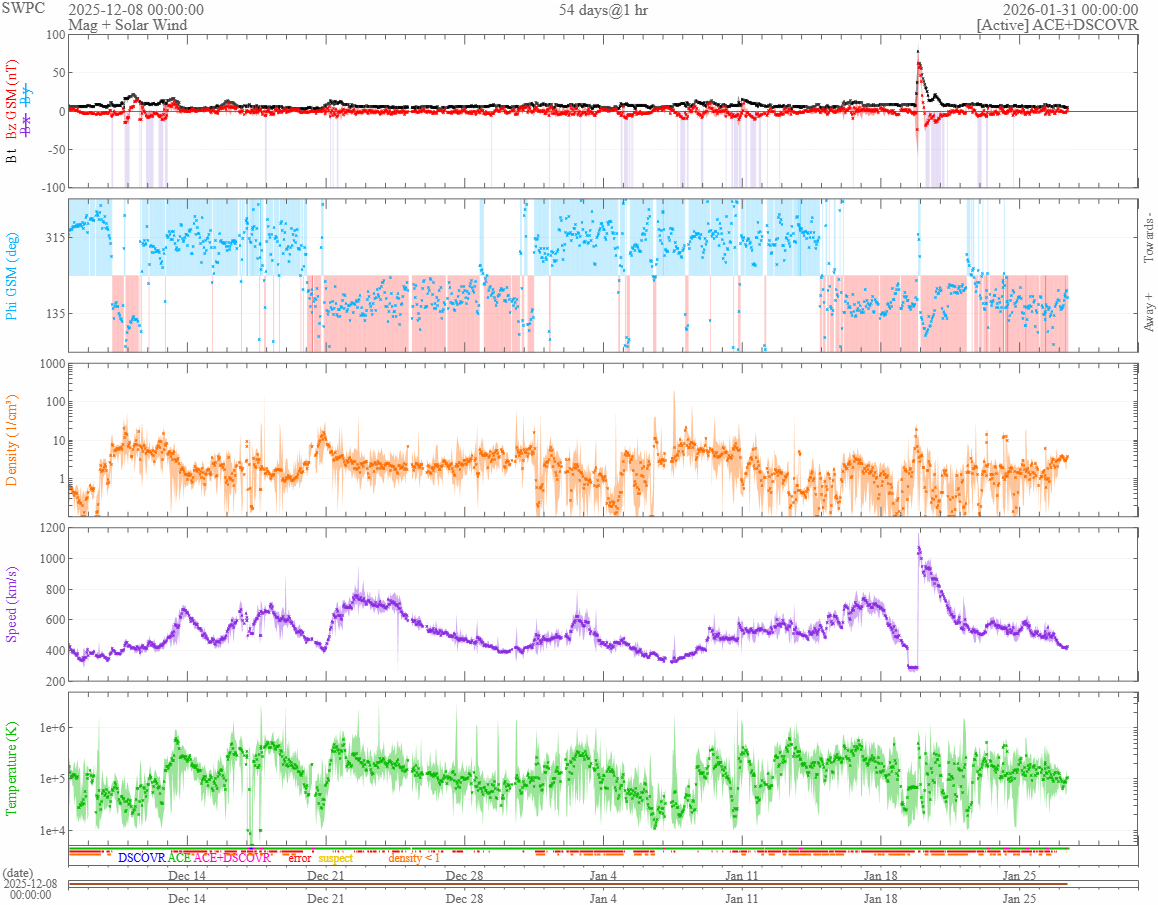Open the 54 days@1 hr time span menu
1158x905 pixels.
tap(603, 10)
